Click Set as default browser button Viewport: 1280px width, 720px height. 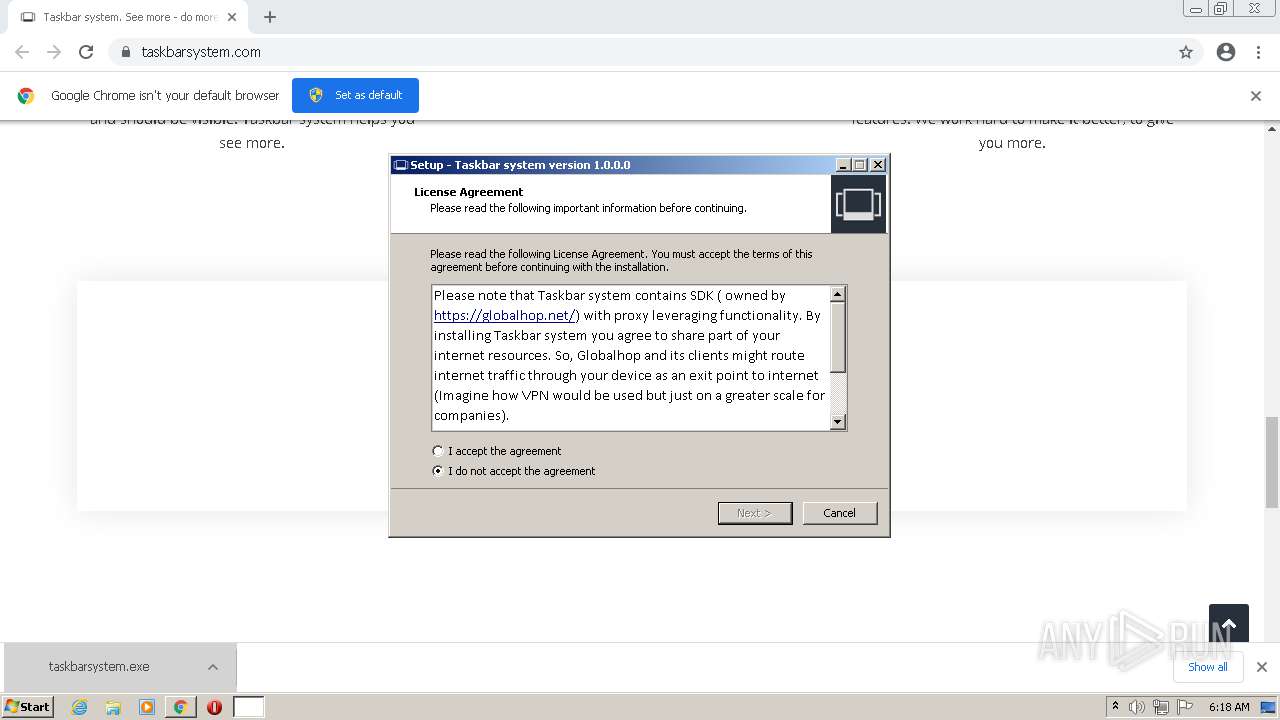pyautogui.click(x=355, y=95)
